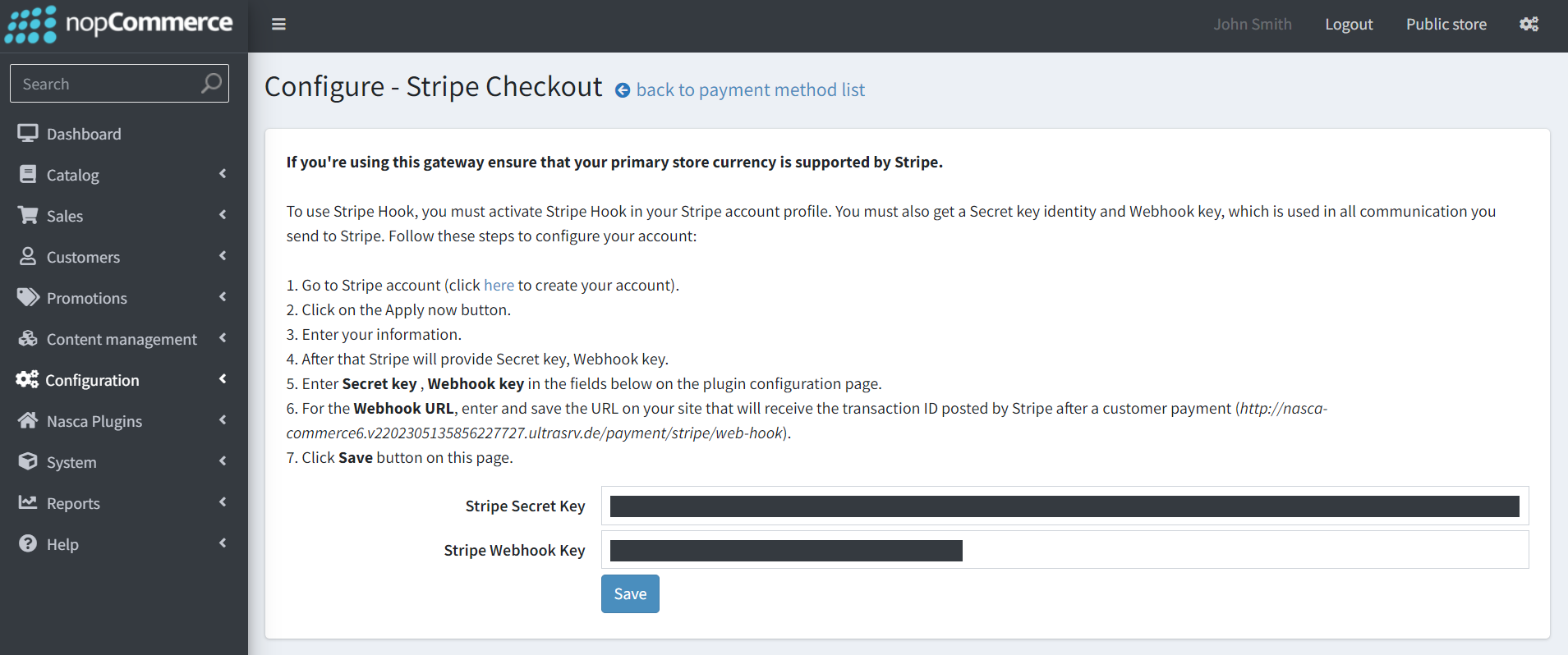Click the Reports chart icon
The width and height of the screenshot is (1568, 655).
click(x=28, y=502)
